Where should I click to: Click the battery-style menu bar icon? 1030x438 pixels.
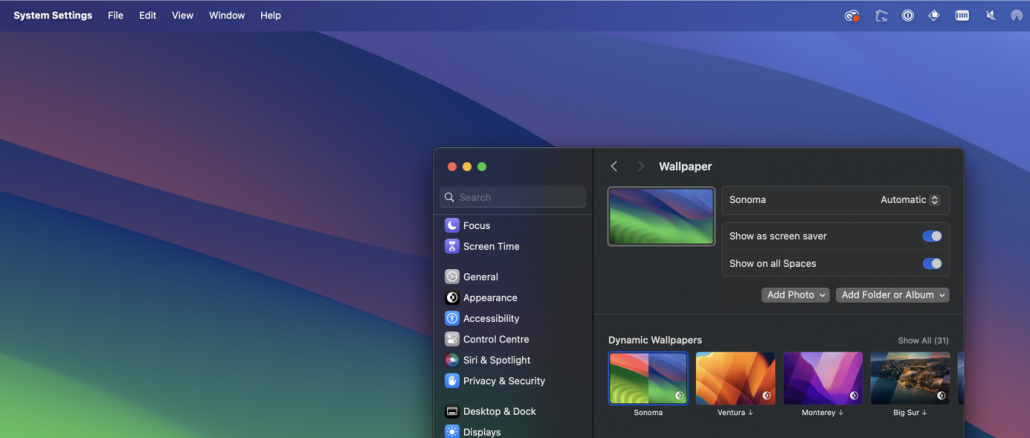tap(962, 16)
